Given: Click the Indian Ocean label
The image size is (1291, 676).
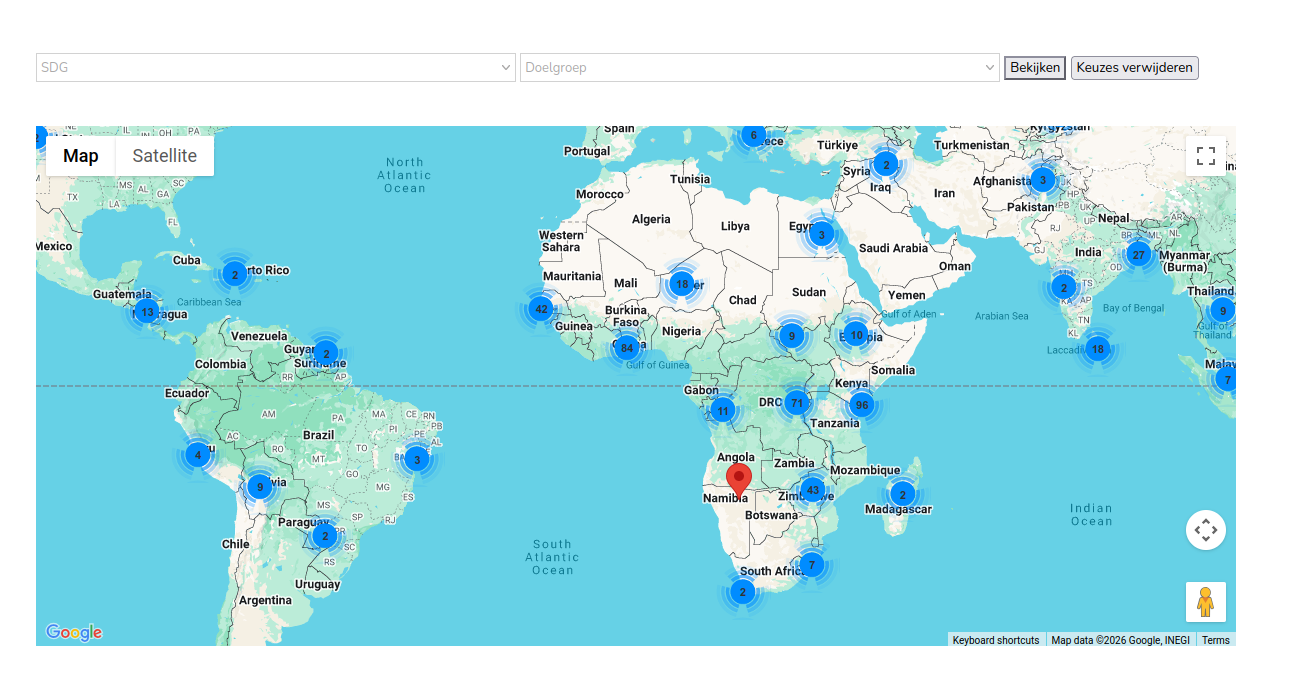Looking at the screenshot, I should pos(1091,515).
